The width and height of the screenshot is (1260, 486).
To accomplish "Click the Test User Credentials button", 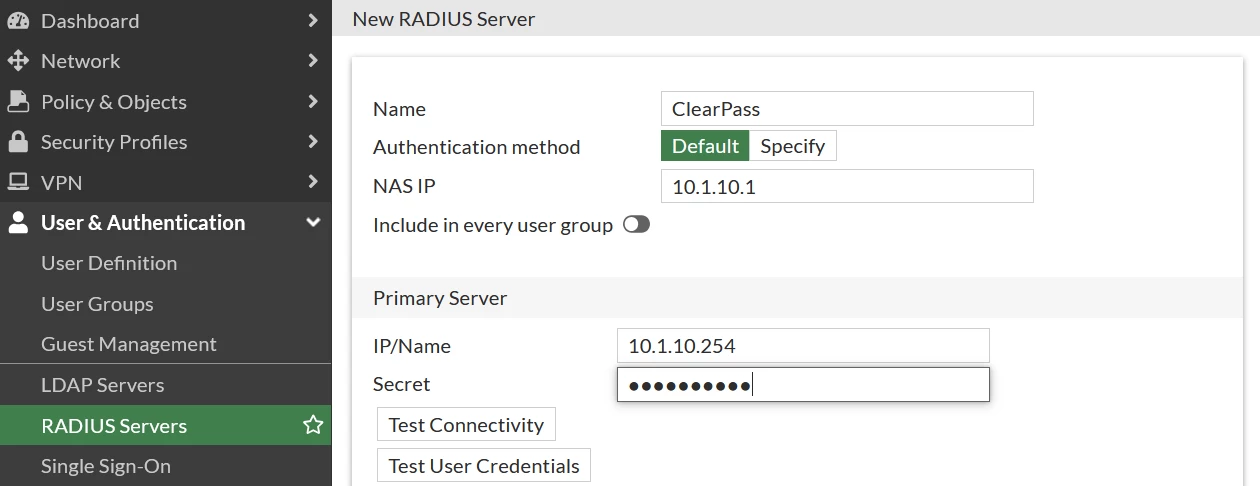I will [484, 466].
